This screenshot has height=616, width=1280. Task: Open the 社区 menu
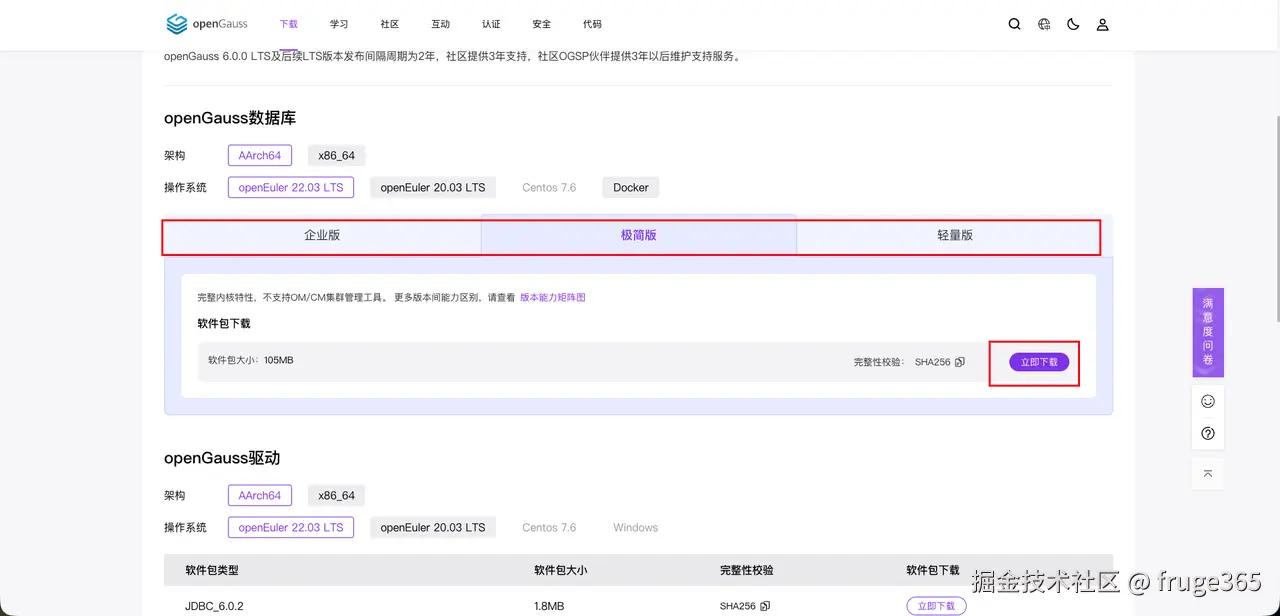pos(390,24)
